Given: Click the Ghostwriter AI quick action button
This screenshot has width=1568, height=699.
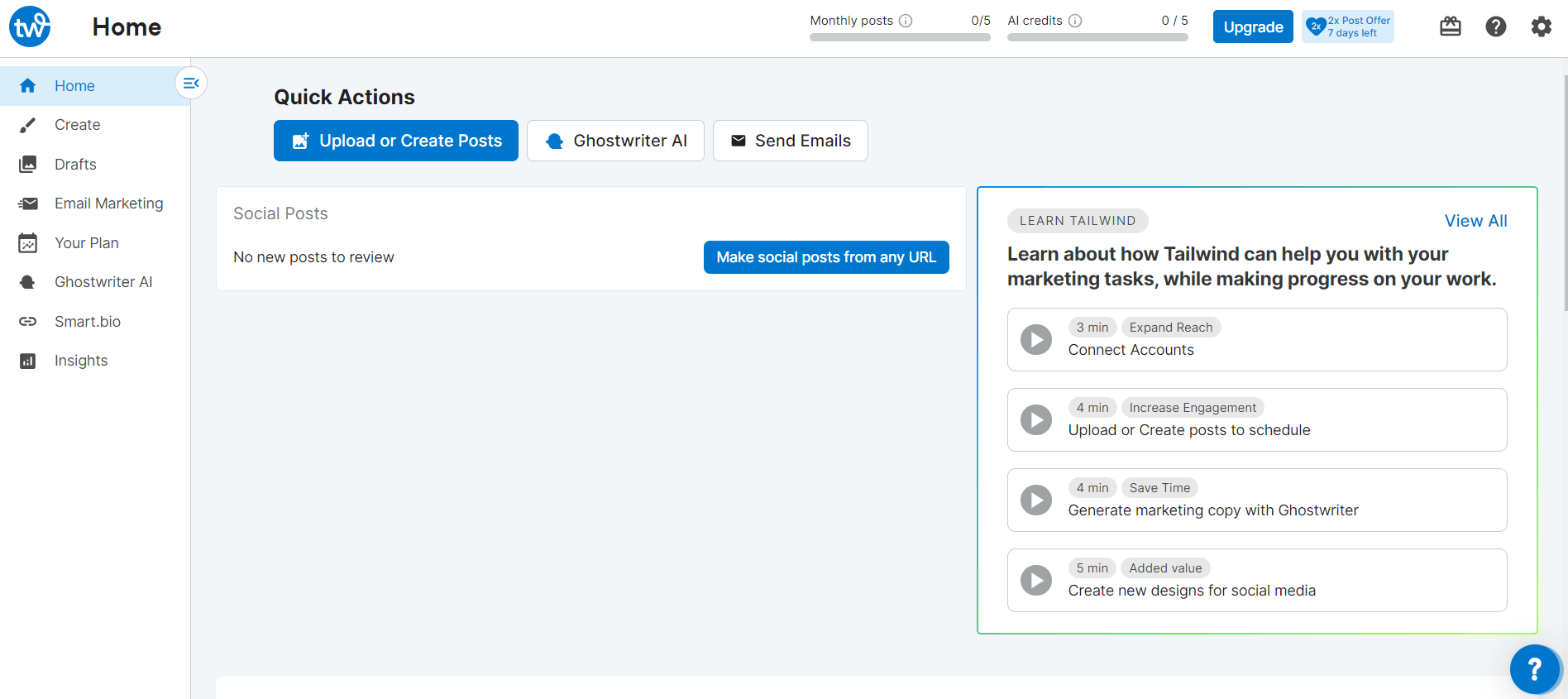Looking at the screenshot, I should click(615, 141).
